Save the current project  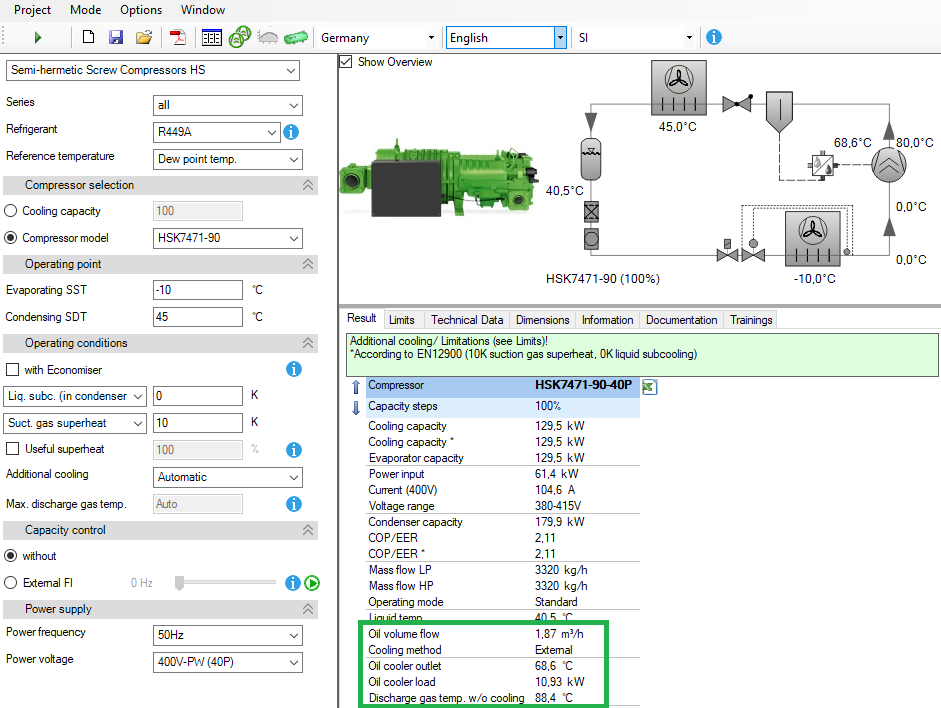pos(115,37)
